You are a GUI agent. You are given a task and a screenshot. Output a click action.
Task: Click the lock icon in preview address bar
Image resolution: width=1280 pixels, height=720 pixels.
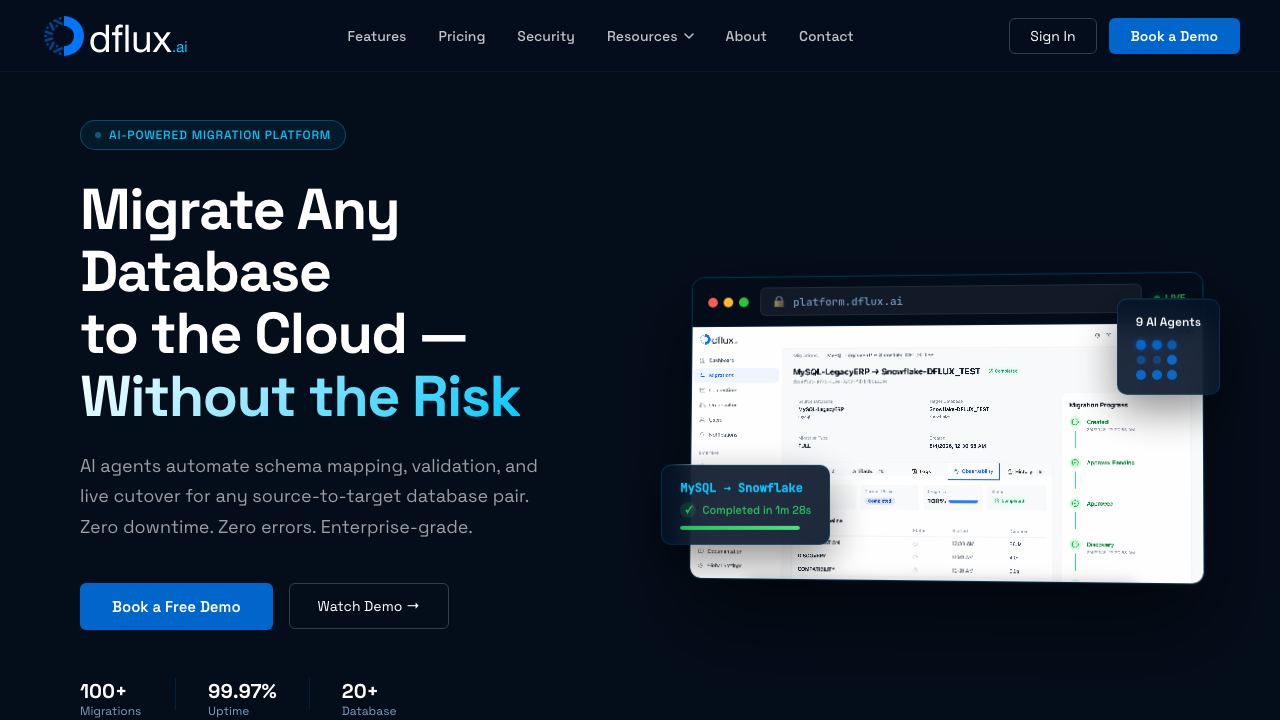[779, 302]
